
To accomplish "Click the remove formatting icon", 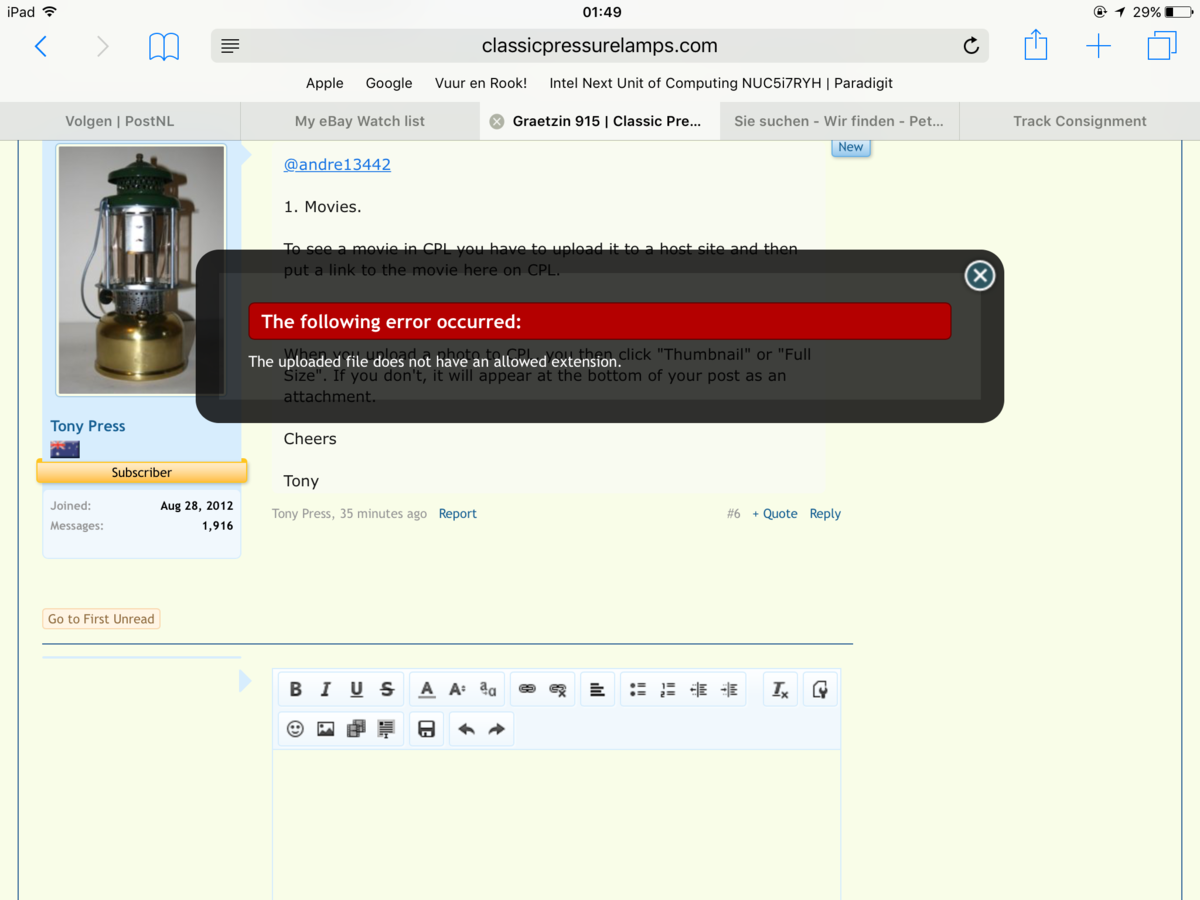I will (780, 689).
